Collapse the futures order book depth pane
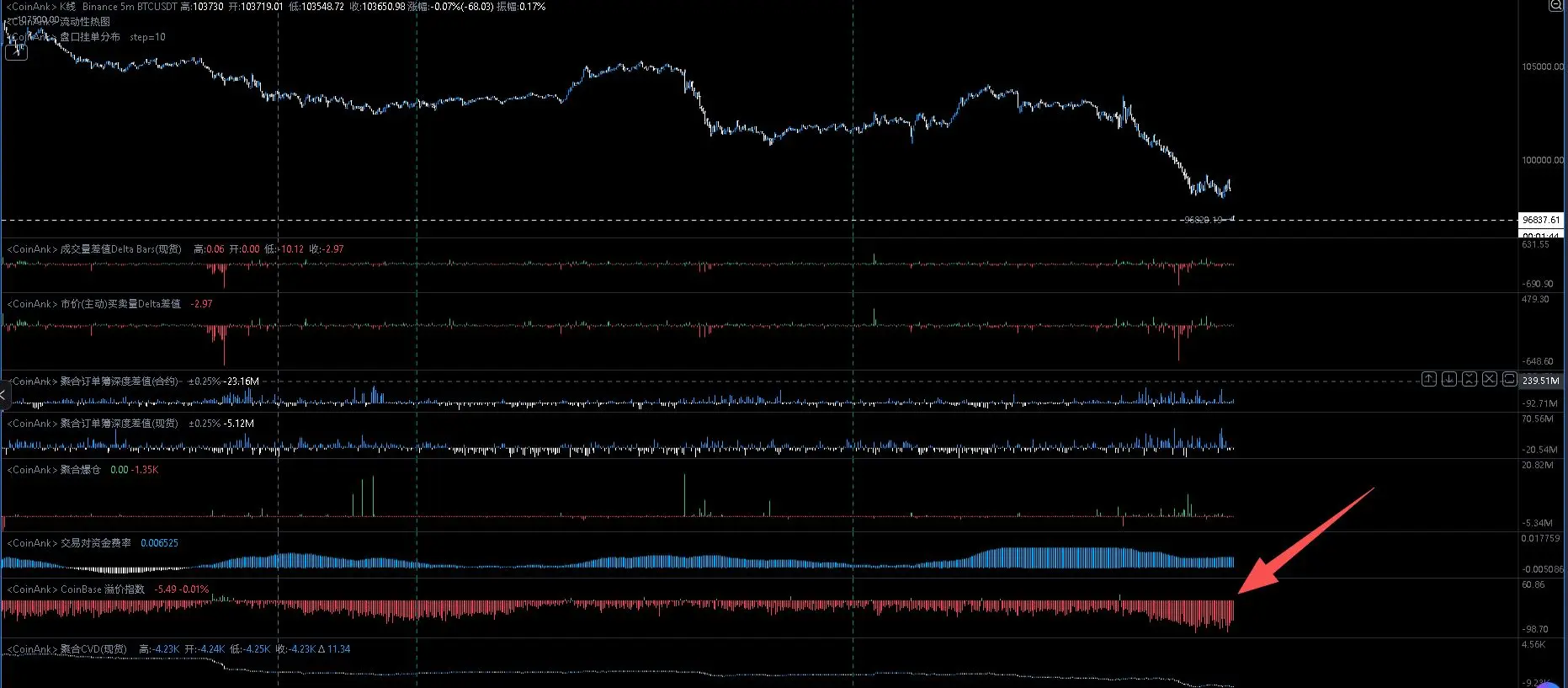 (x=1470, y=379)
